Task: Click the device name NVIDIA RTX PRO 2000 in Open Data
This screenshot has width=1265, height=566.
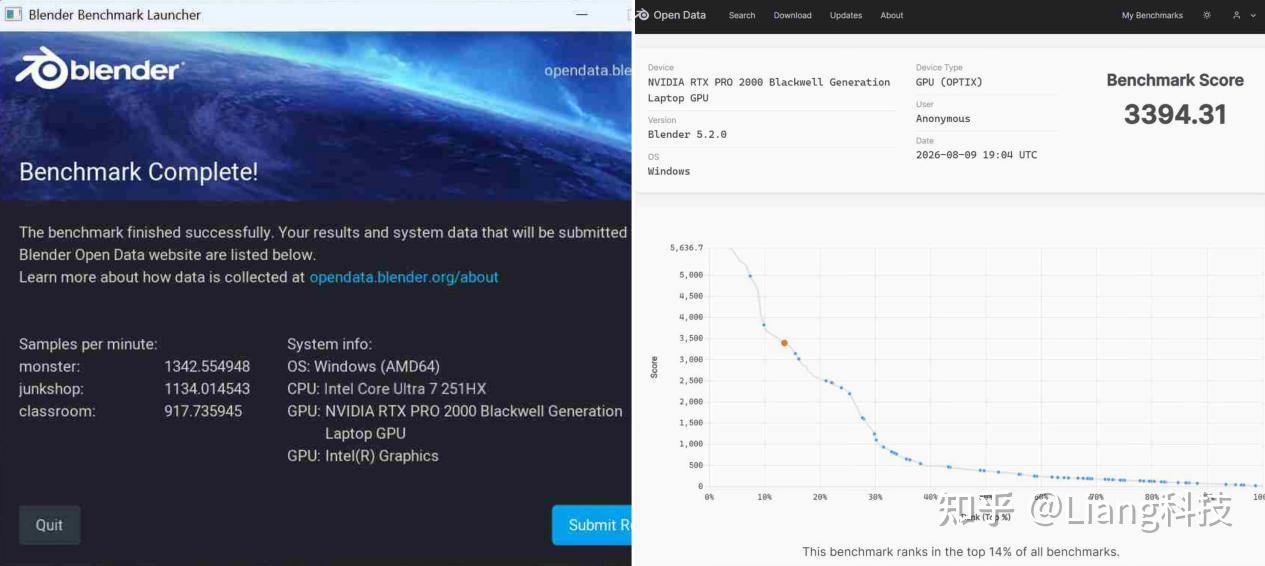Action: point(769,90)
